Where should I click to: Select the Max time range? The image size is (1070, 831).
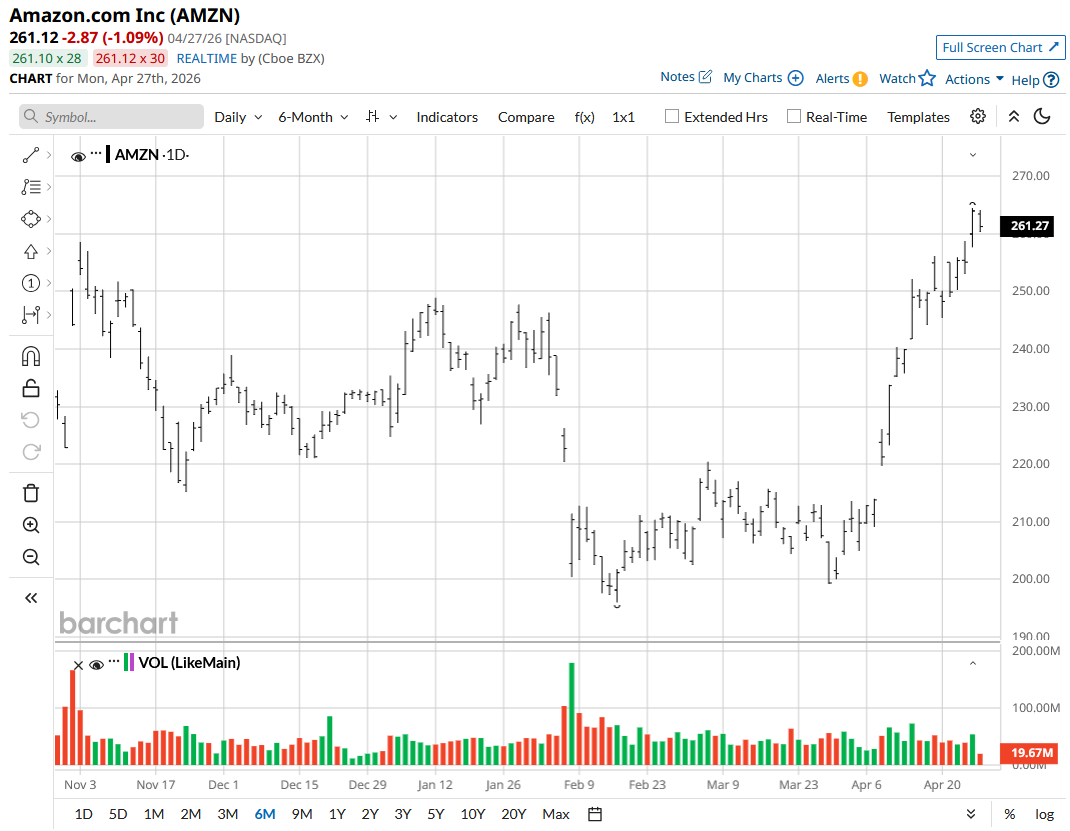(x=556, y=814)
